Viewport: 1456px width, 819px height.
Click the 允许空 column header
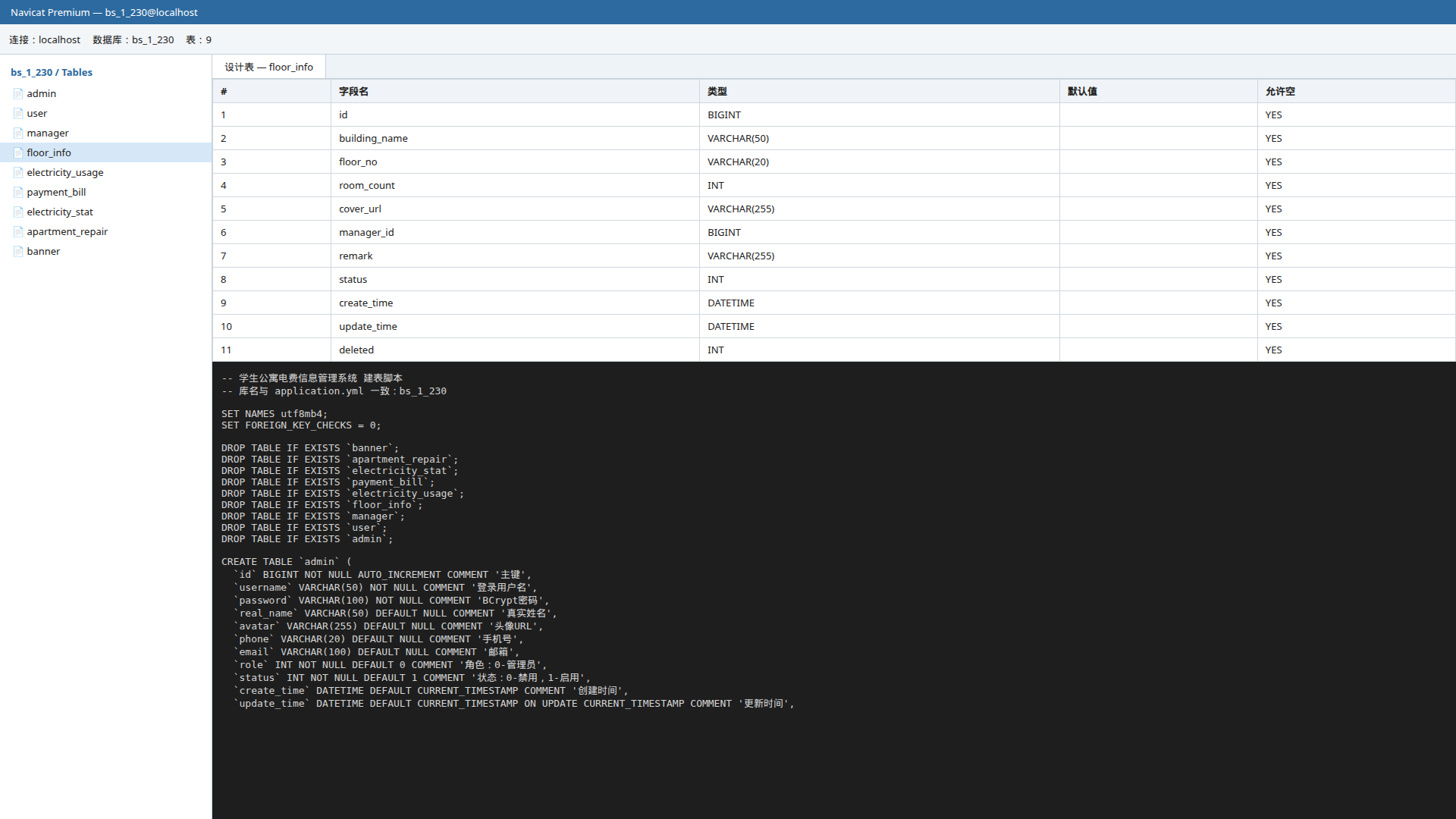1356,91
